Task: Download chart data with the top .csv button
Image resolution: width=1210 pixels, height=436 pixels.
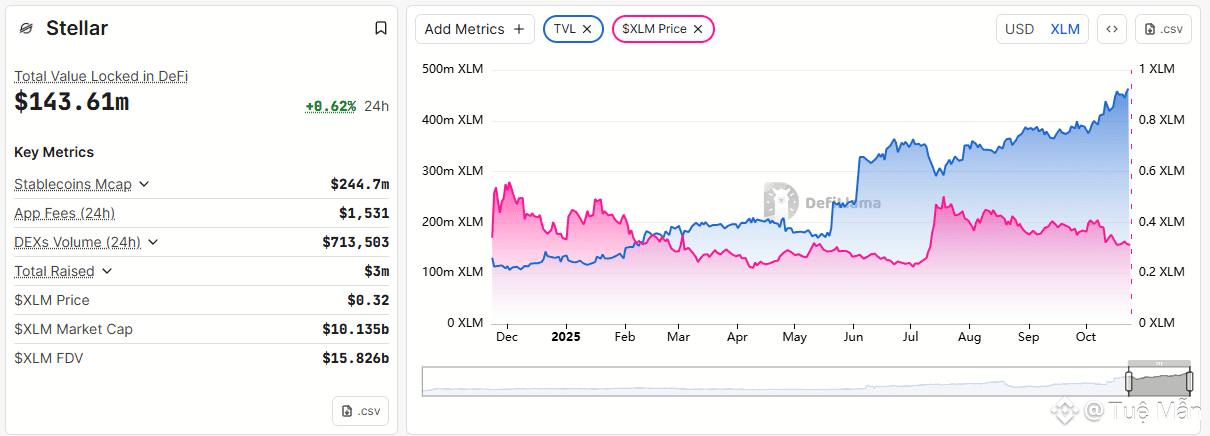Action: click(x=1166, y=29)
